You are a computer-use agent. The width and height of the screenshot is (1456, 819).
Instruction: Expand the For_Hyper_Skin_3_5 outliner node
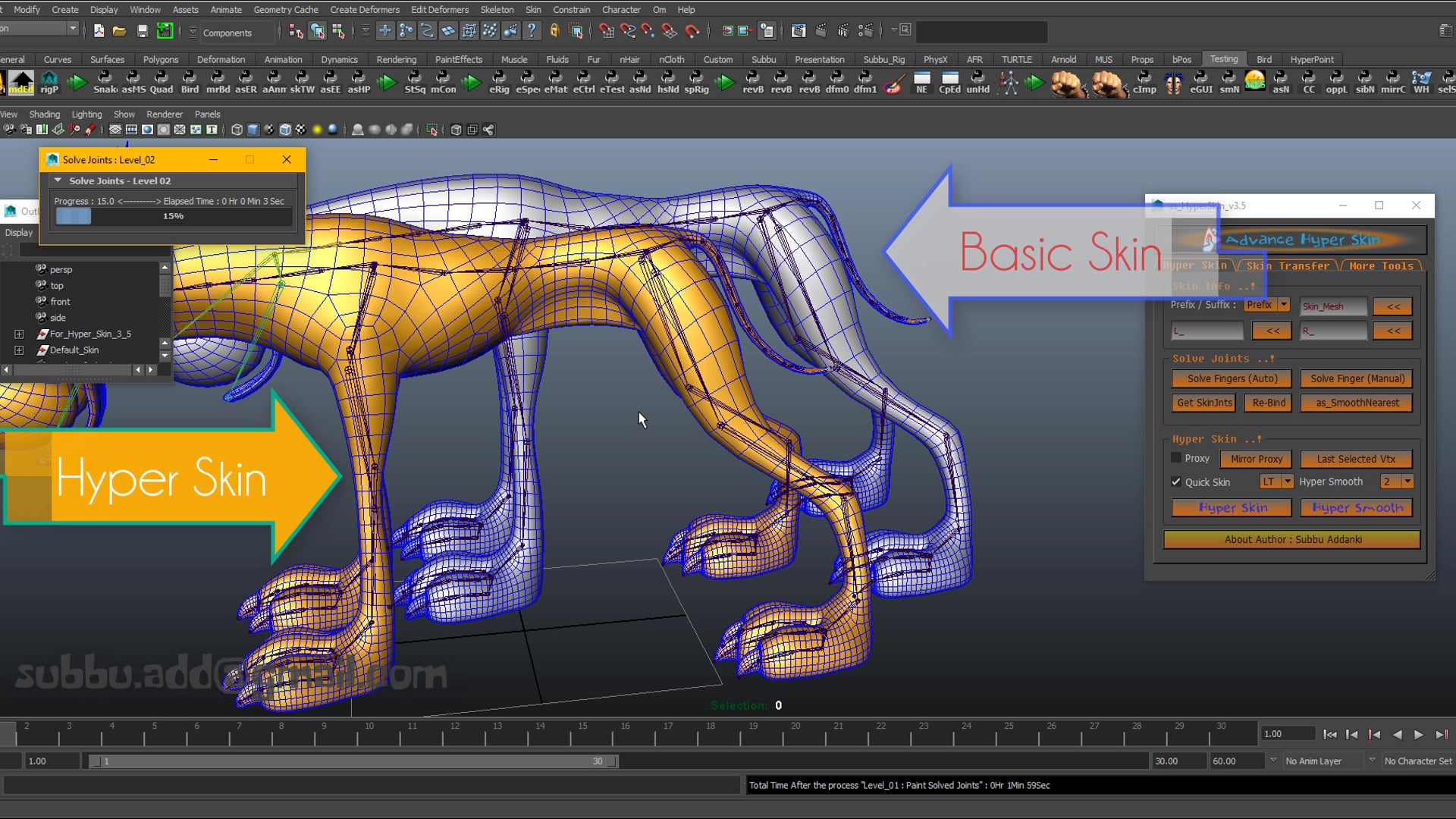point(19,334)
